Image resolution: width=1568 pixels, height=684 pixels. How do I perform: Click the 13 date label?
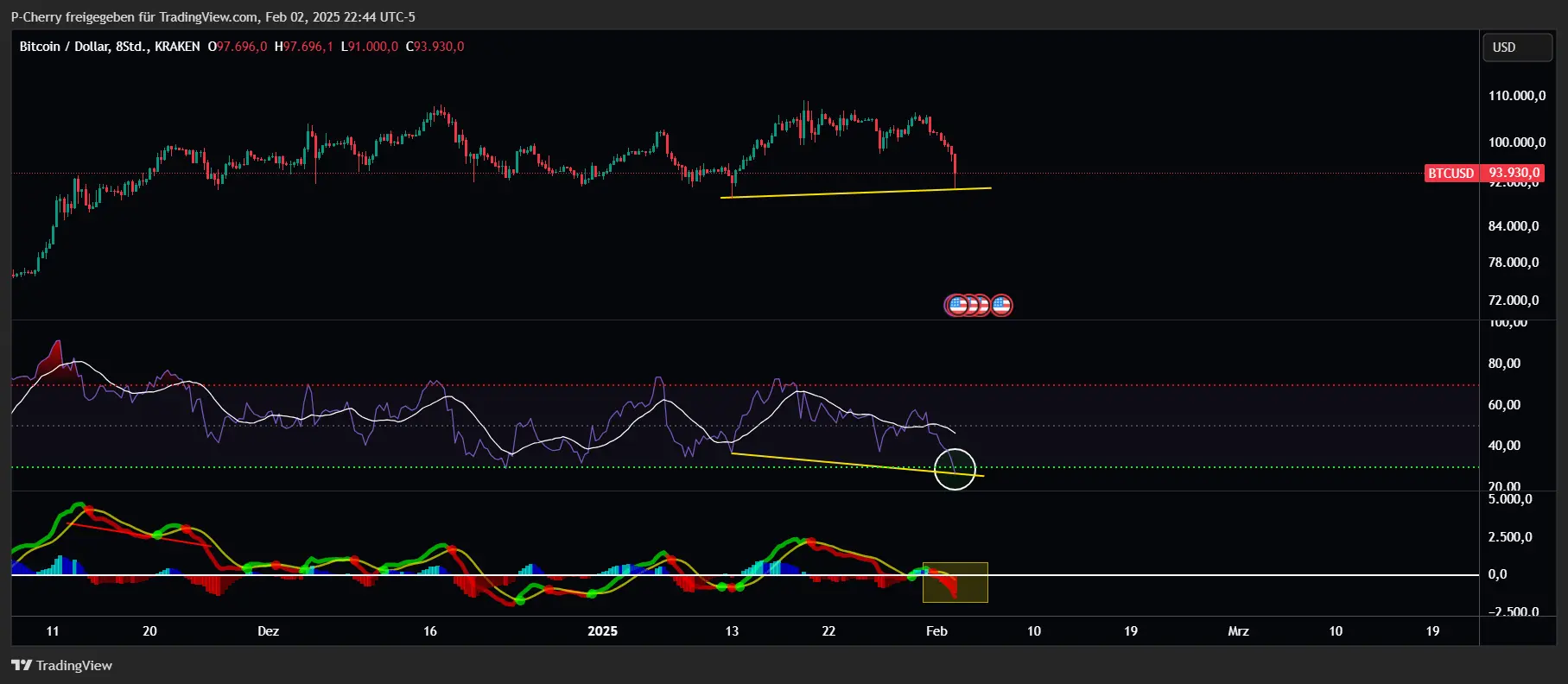732,631
